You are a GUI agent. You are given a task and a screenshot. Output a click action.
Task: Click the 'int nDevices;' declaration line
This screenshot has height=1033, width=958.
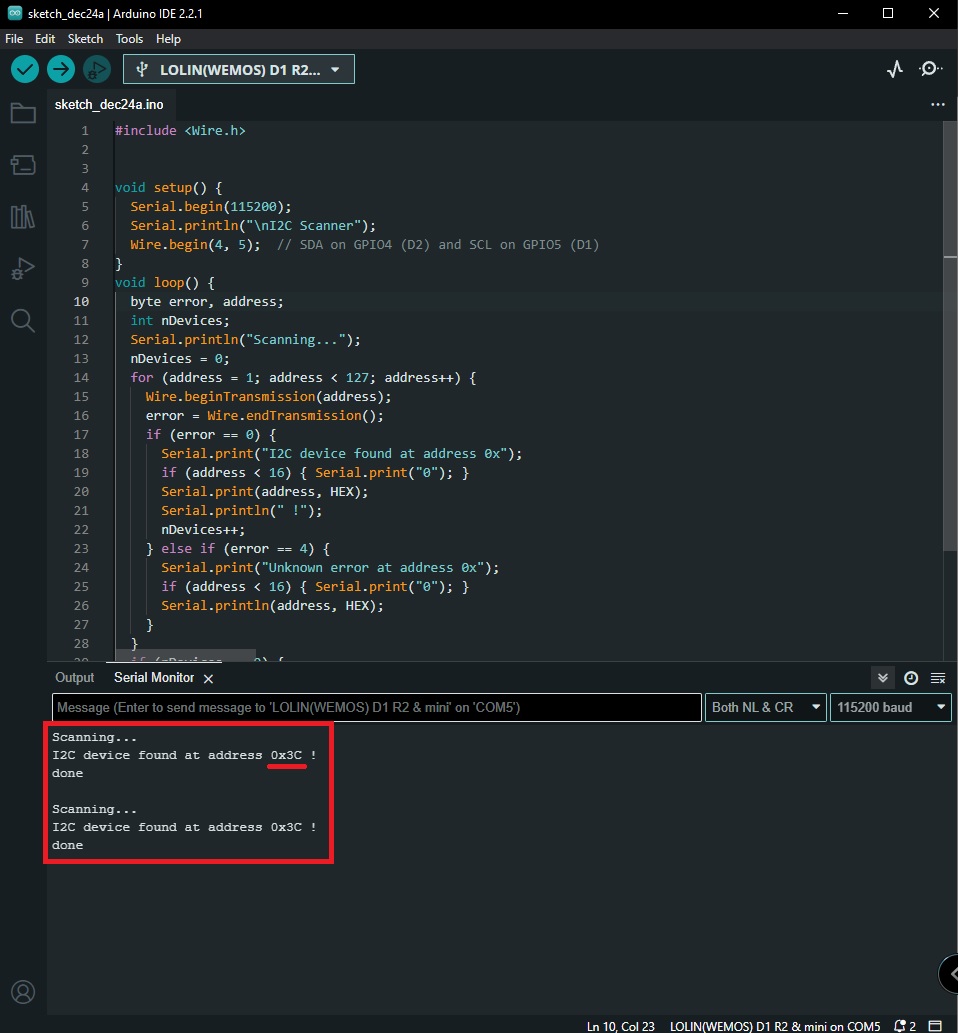pos(180,320)
